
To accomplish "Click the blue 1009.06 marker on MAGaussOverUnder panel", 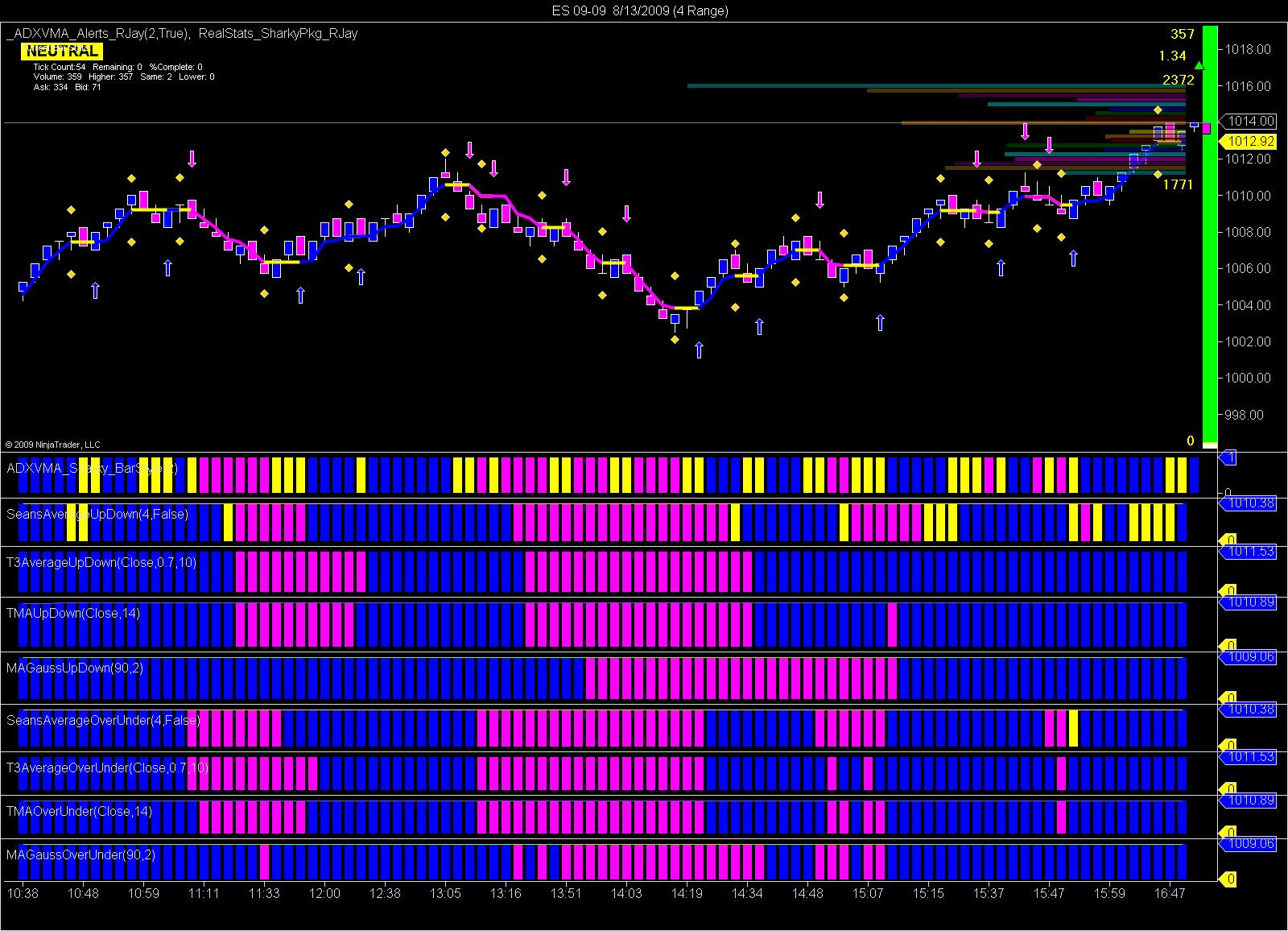I will click(x=1249, y=844).
